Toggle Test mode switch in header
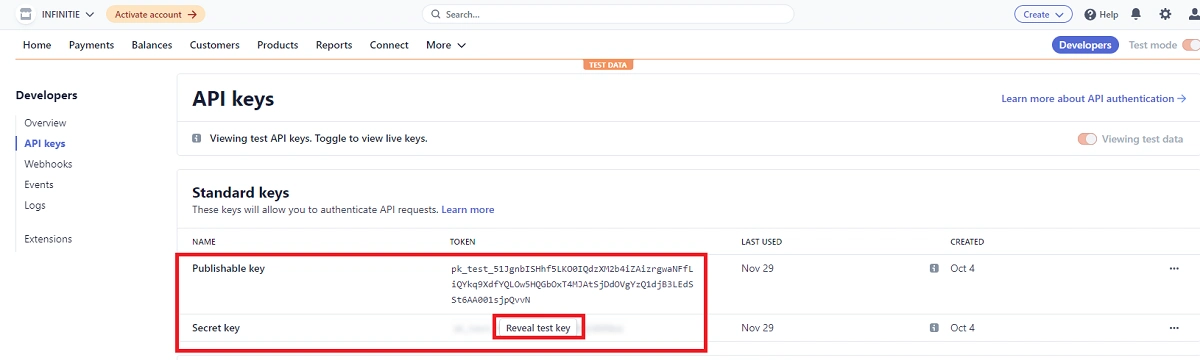 [x=1191, y=45]
